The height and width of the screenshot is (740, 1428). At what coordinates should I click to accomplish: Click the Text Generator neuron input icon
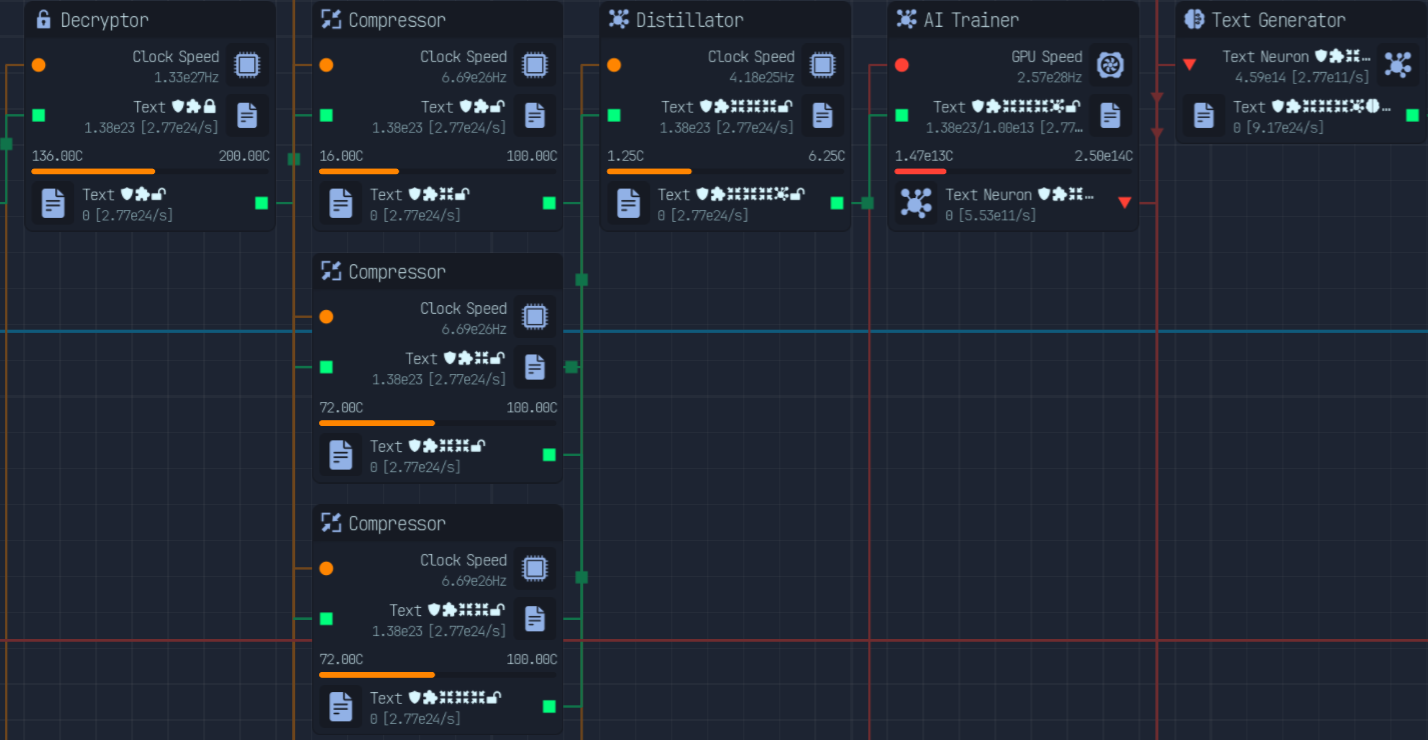pyautogui.click(x=1397, y=65)
